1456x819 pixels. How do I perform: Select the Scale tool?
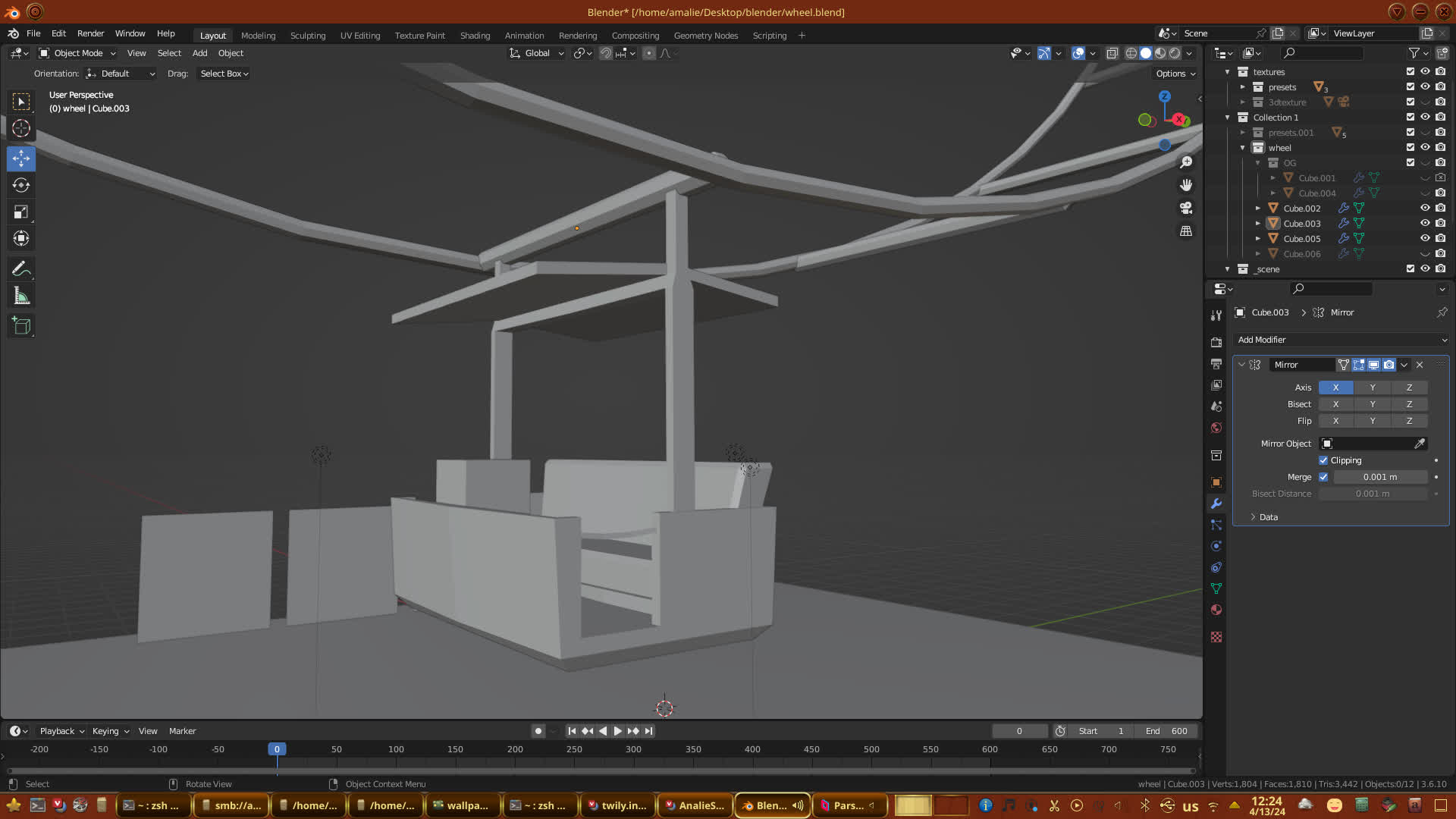click(21, 212)
